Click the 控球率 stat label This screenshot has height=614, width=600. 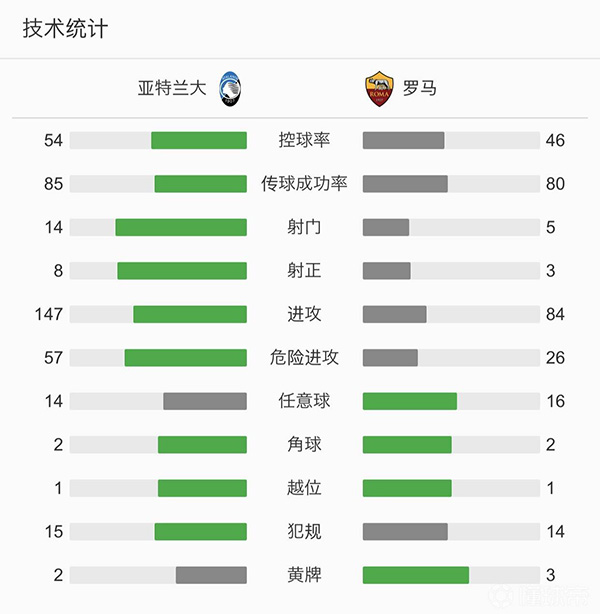pyautogui.click(x=304, y=140)
